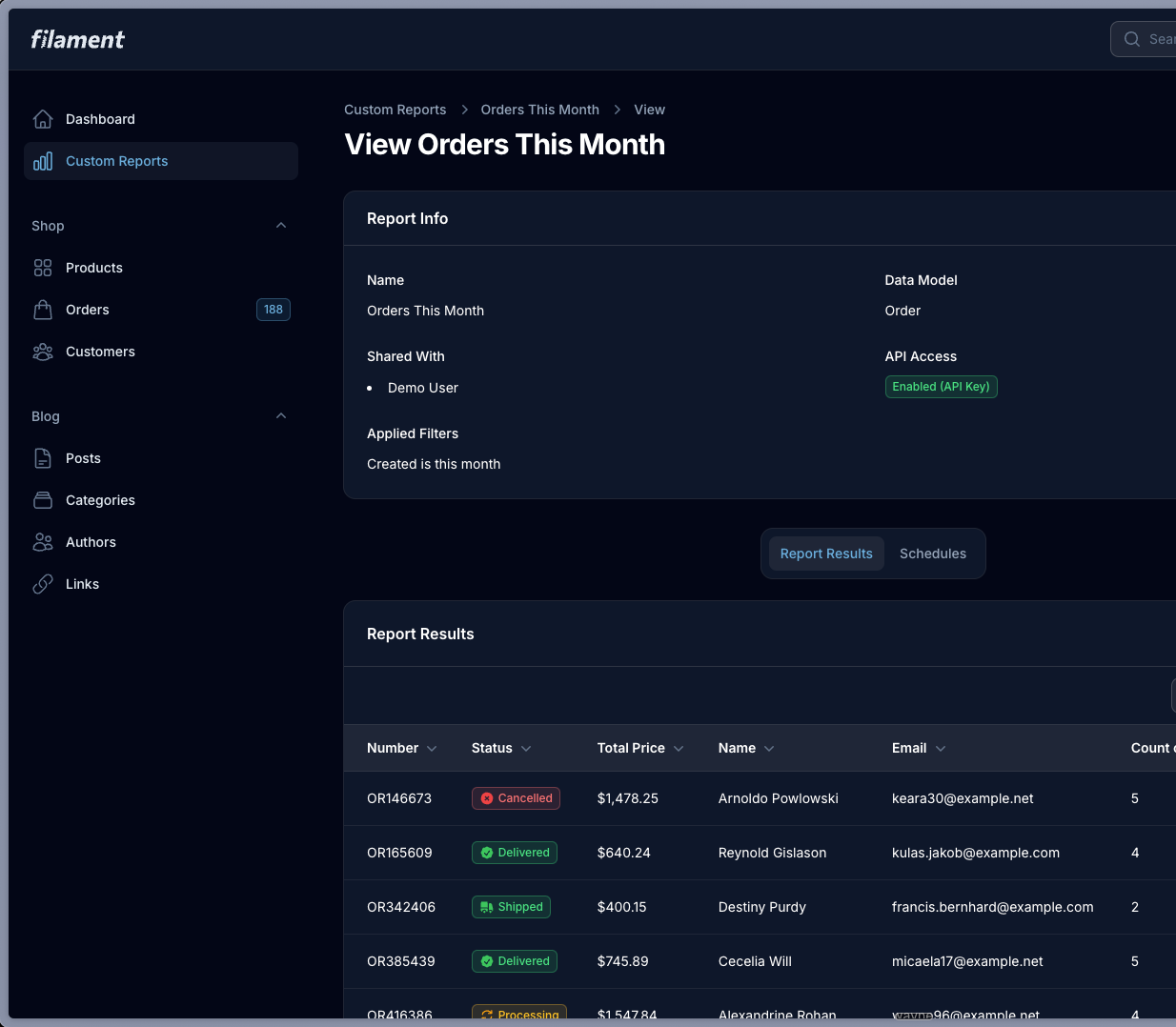Go to Orders This Month breadcrumb
The image size is (1176, 1027).
click(x=539, y=110)
